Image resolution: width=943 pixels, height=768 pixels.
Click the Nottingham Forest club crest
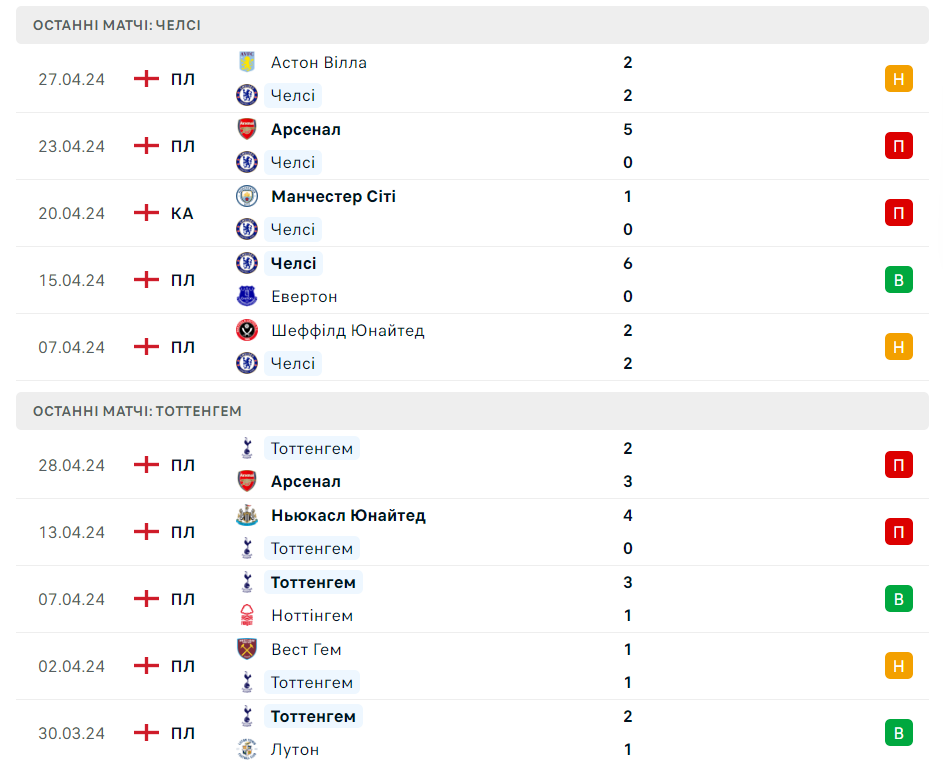coord(247,615)
